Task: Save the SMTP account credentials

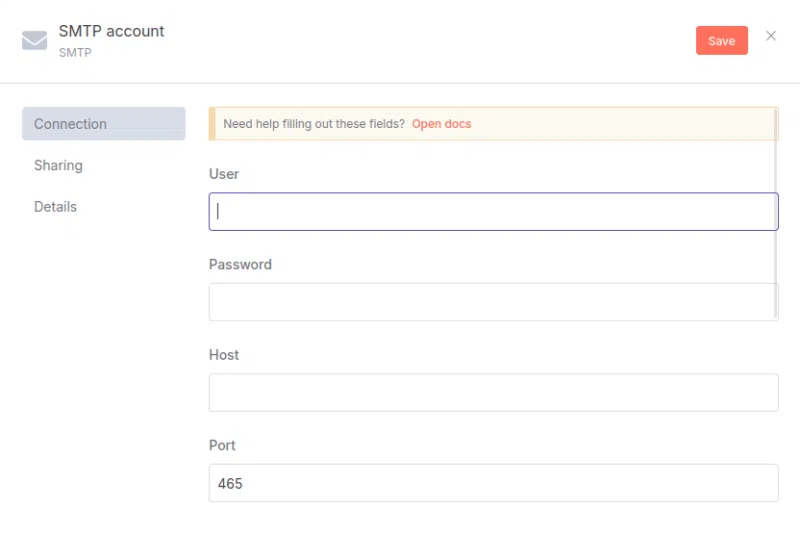Action: (x=721, y=41)
